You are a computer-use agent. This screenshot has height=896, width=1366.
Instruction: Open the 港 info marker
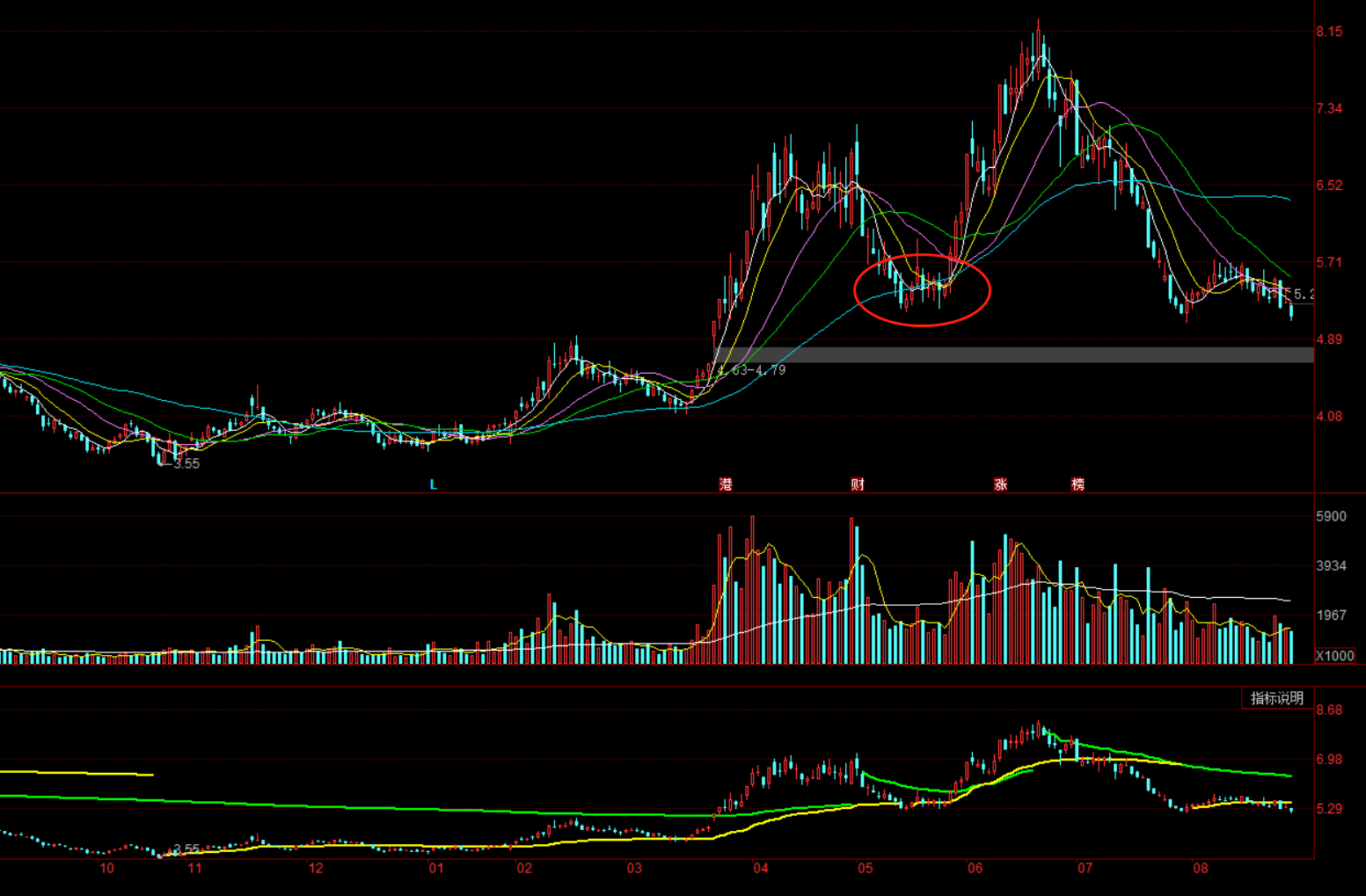point(726,484)
